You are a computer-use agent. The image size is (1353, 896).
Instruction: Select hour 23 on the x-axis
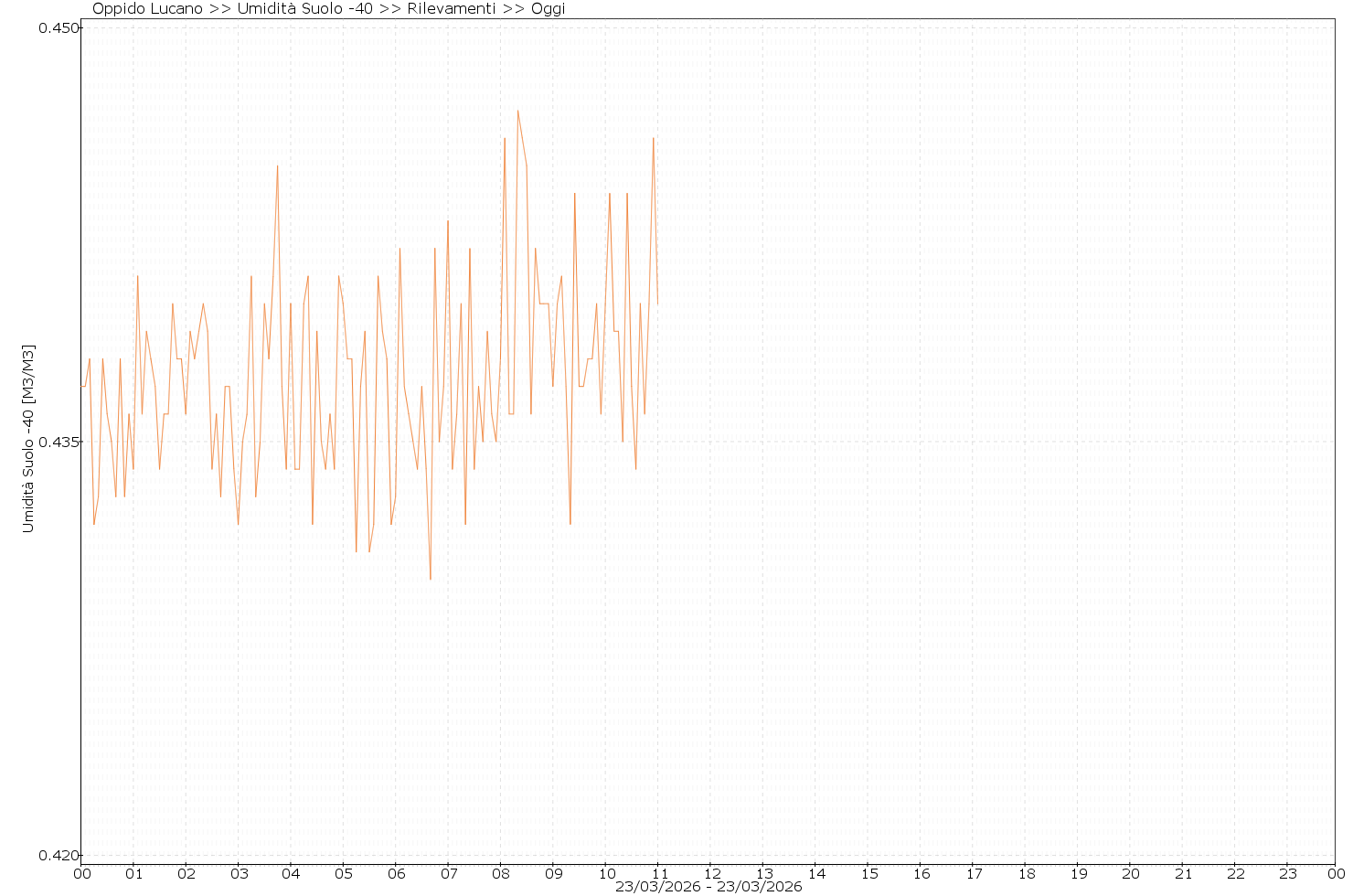coord(1287,873)
